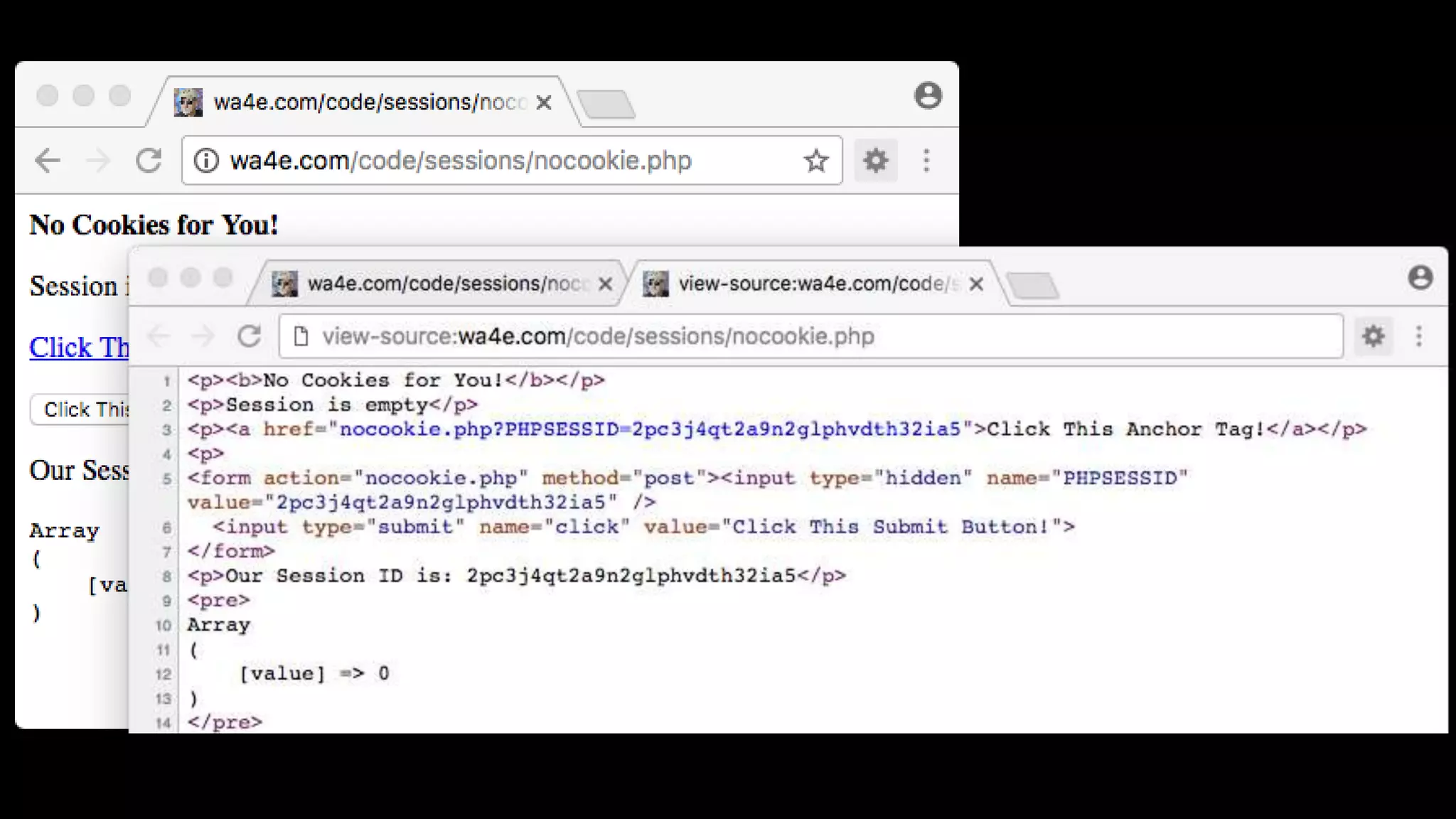The width and height of the screenshot is (1456, 819).
Task: Open the three-dot Chrome menu in the rear window
Action: click(x=926, y=161)
